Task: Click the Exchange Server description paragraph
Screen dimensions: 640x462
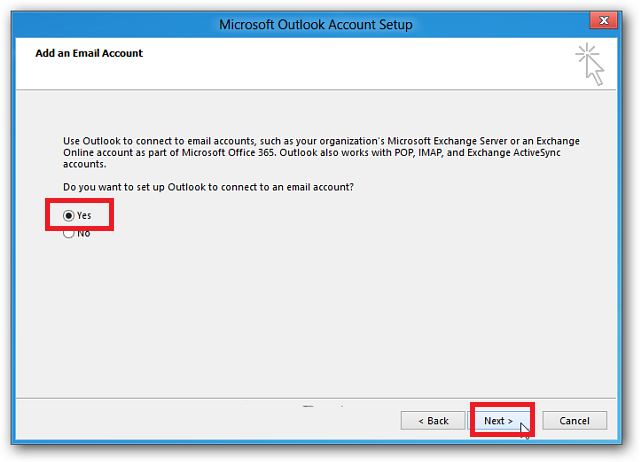Action: (x=321, y=153)
